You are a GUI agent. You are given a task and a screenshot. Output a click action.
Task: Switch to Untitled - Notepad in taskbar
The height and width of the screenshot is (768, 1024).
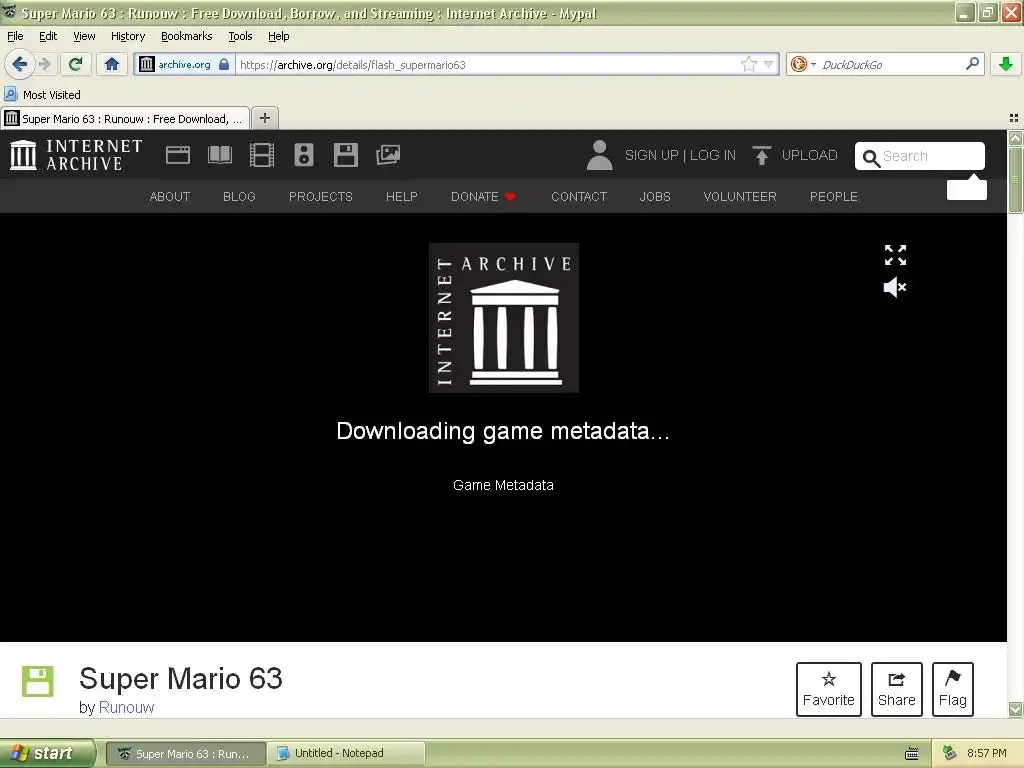coord(347,753)
